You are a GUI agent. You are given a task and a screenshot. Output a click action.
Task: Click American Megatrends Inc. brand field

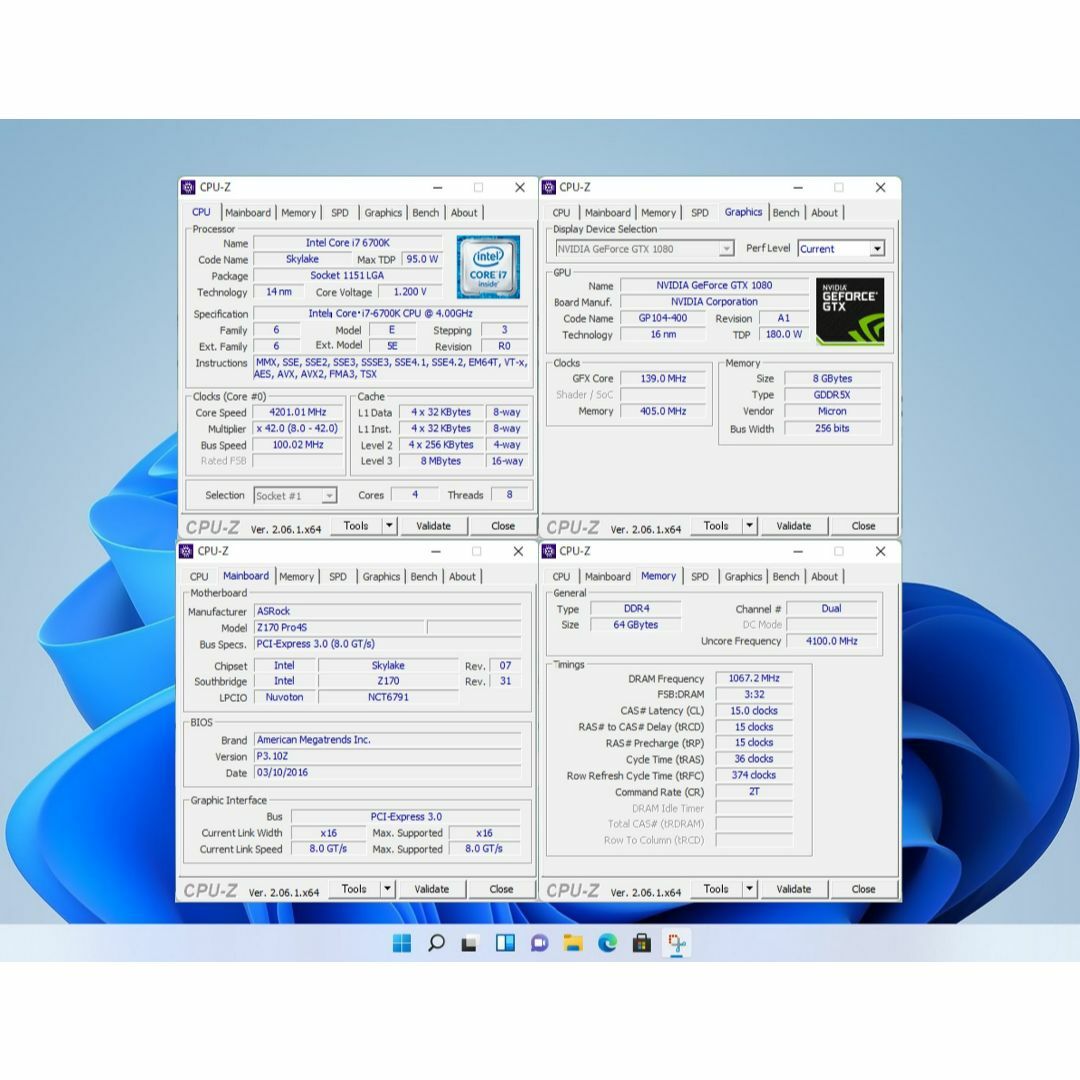coord(388,740)
